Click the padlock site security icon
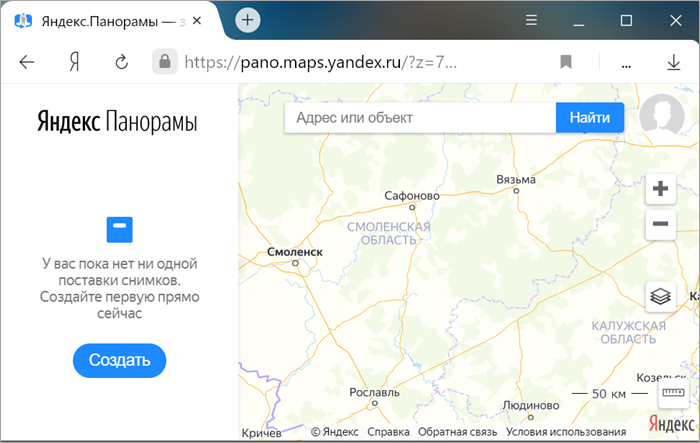Screen dimensions: 700x443 [x=165, y=62]
